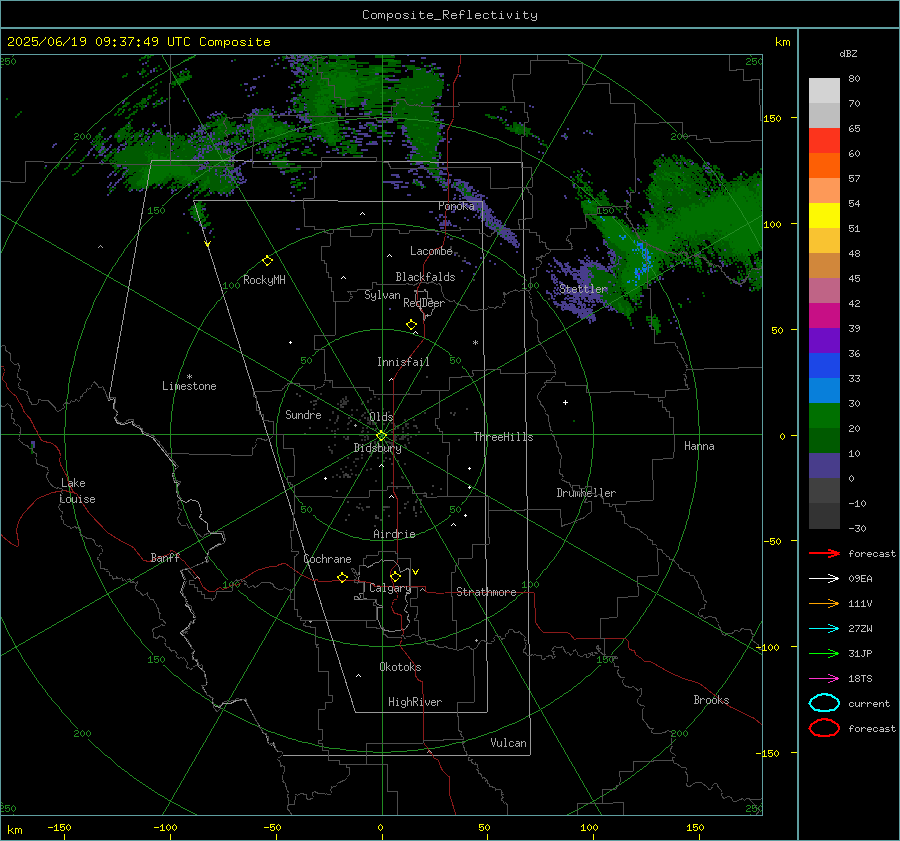Click the -150 tick on bottom km axis
Screen dimensions: 900x841
[59, 827]
